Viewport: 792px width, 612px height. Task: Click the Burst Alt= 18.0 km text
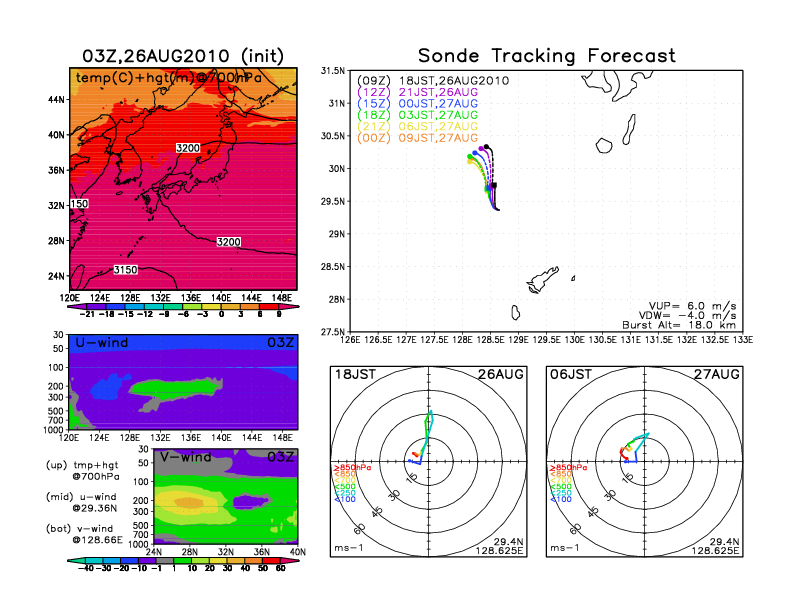point(679,325)
